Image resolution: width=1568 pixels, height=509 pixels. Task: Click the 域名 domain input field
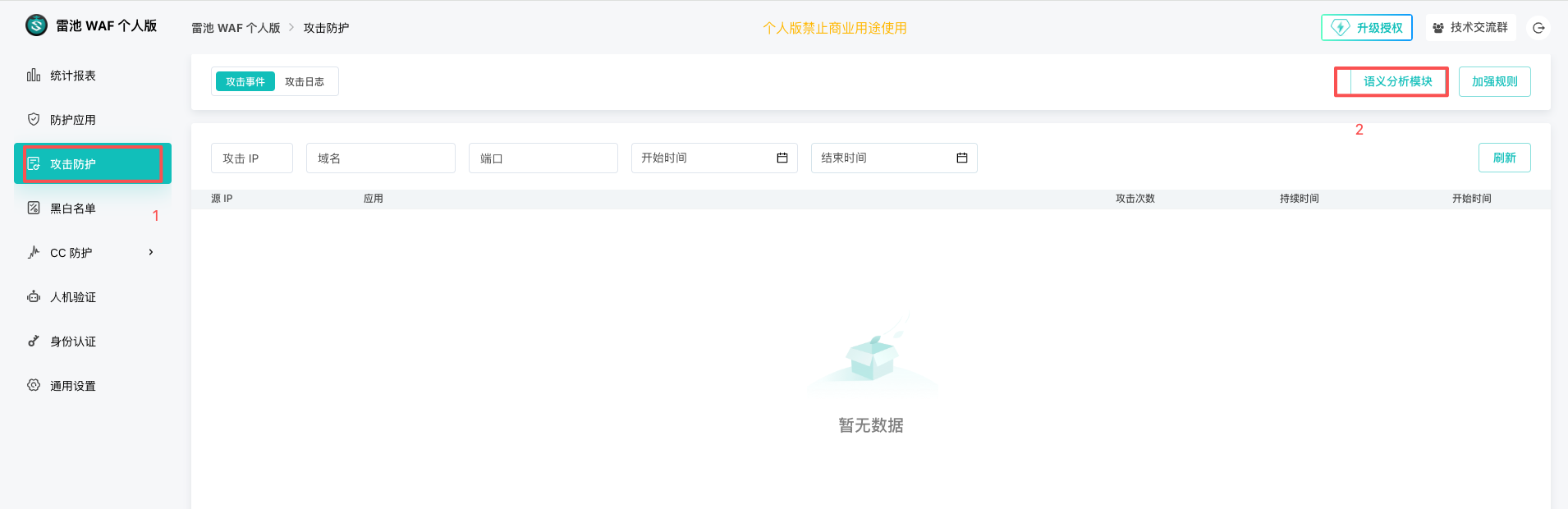tap(380, 158)
